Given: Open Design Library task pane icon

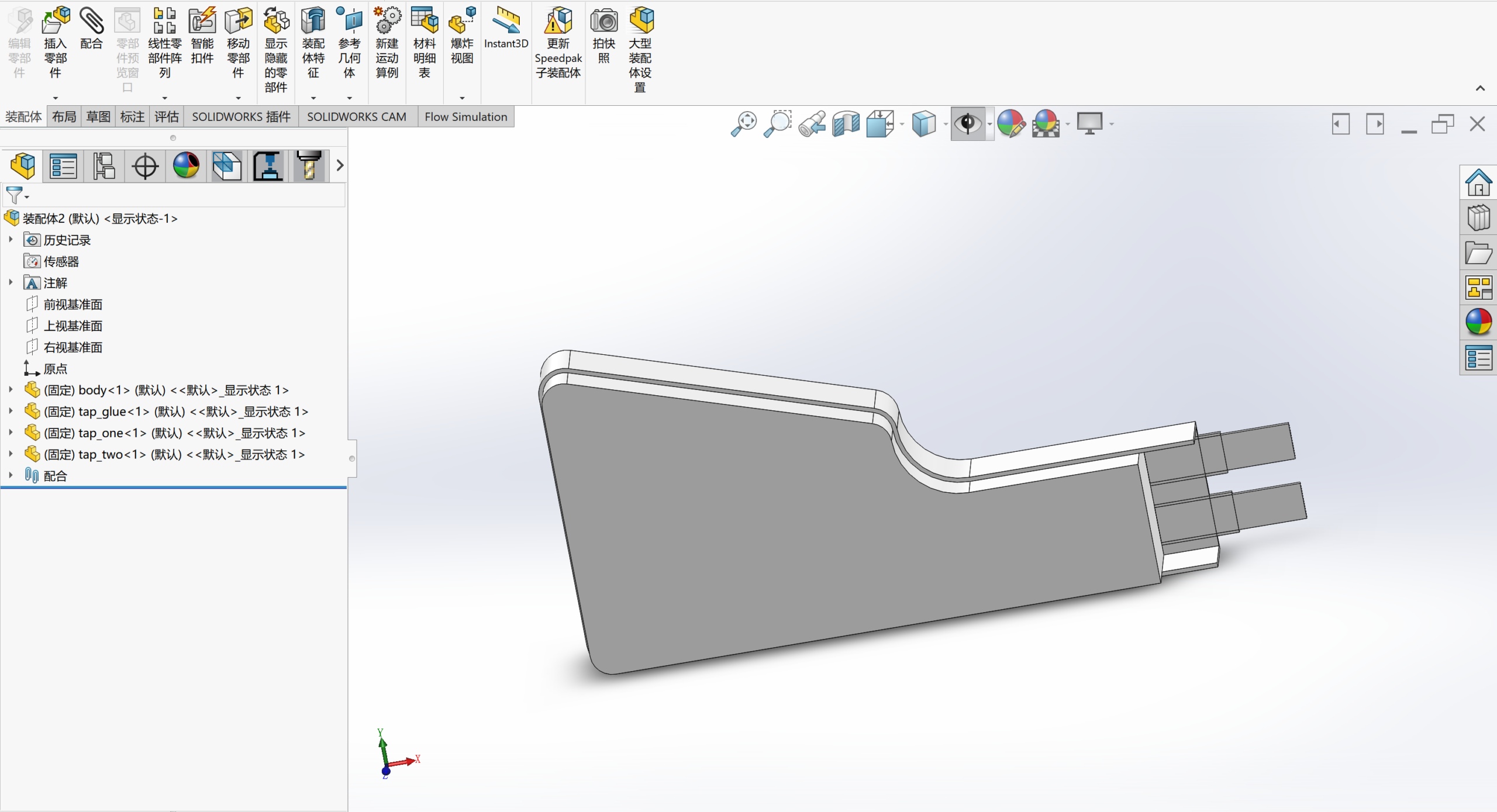Looking at the screenshot, I should pos(1478,217).
